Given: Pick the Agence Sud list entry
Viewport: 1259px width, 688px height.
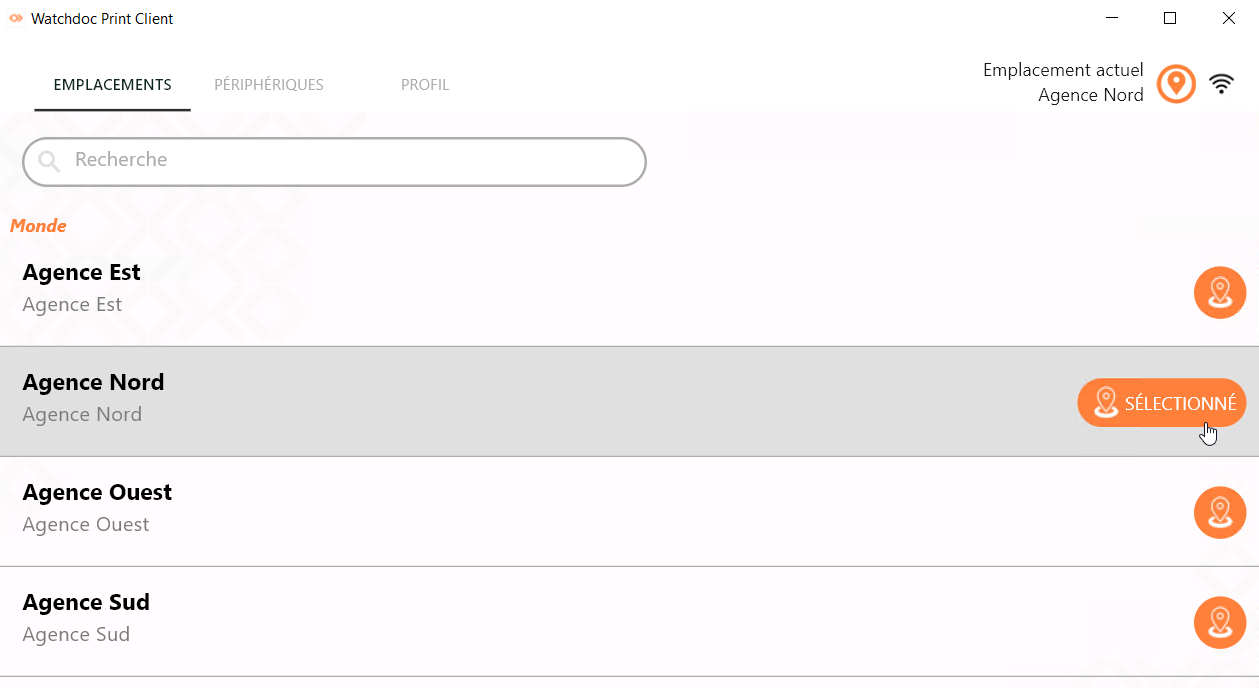Looking at the screenshot, I should click(x=500, y=619).
